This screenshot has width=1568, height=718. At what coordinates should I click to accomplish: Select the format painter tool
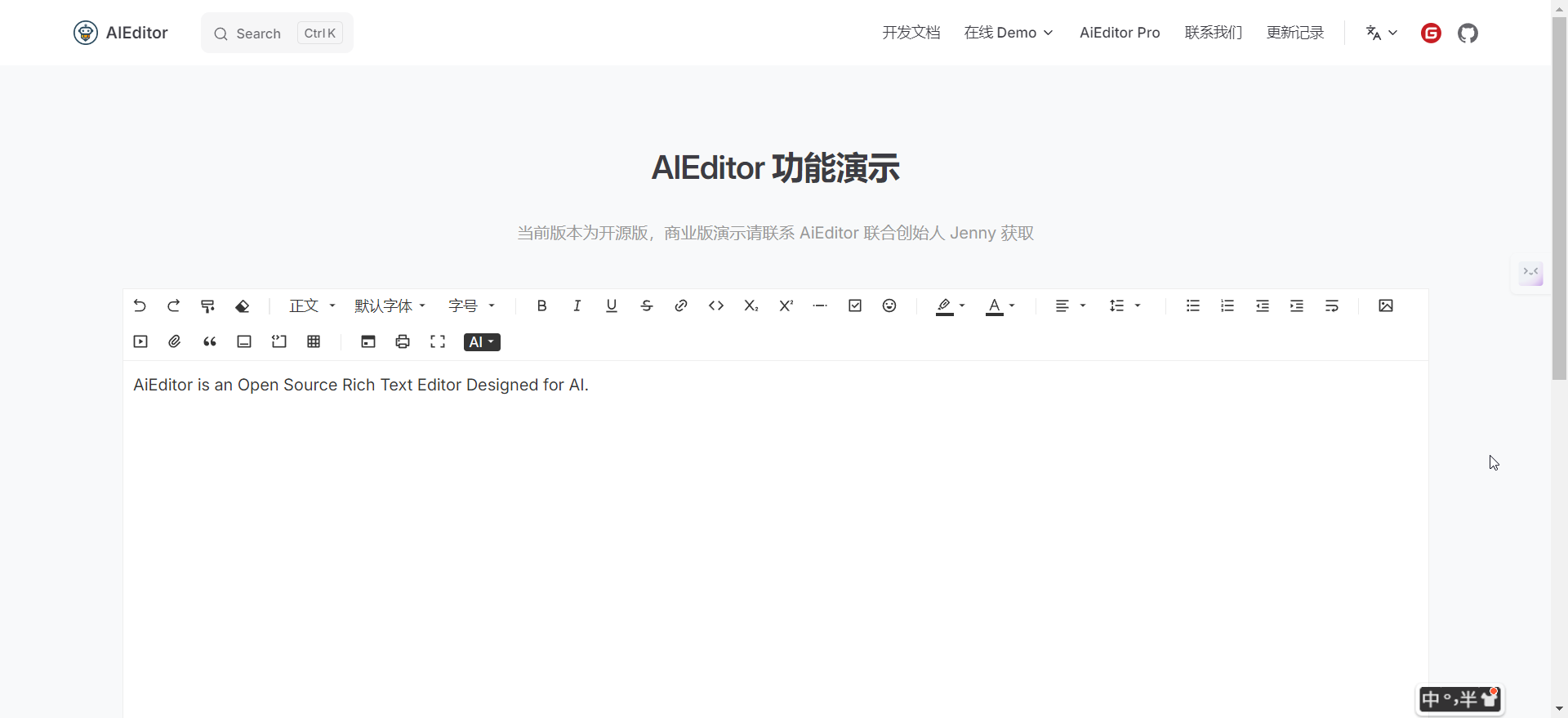(x=207, y=305)
